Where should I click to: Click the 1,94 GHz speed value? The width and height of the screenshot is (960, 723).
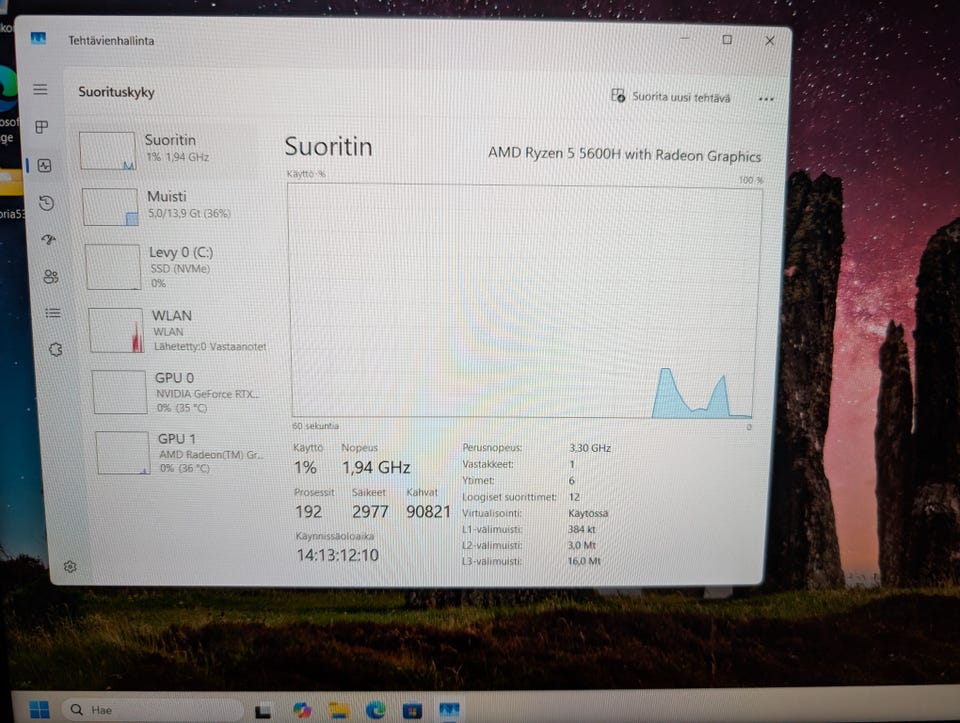pyautogui.click(x=376, y=468)
